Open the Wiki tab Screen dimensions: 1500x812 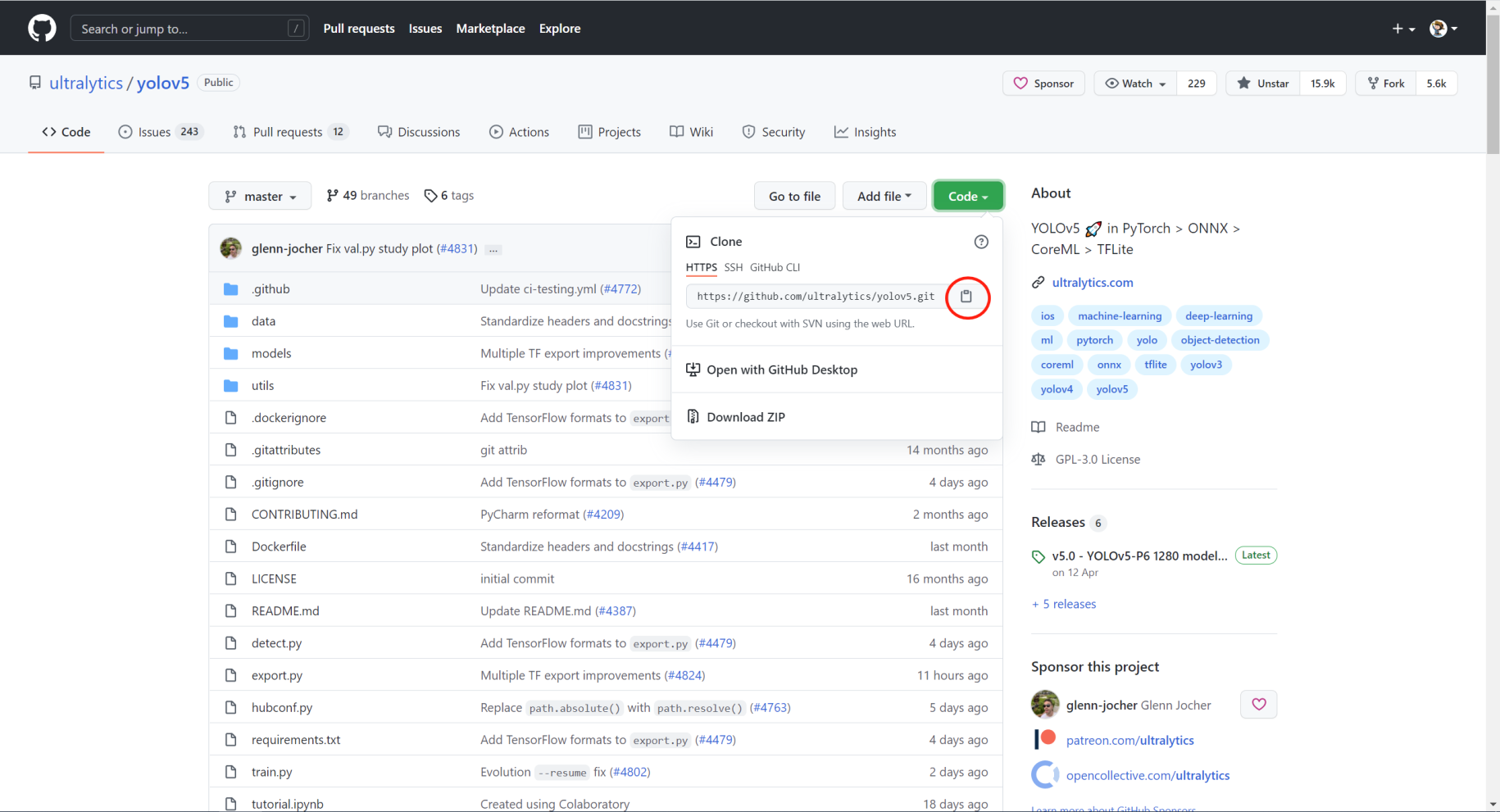[691, 132]
